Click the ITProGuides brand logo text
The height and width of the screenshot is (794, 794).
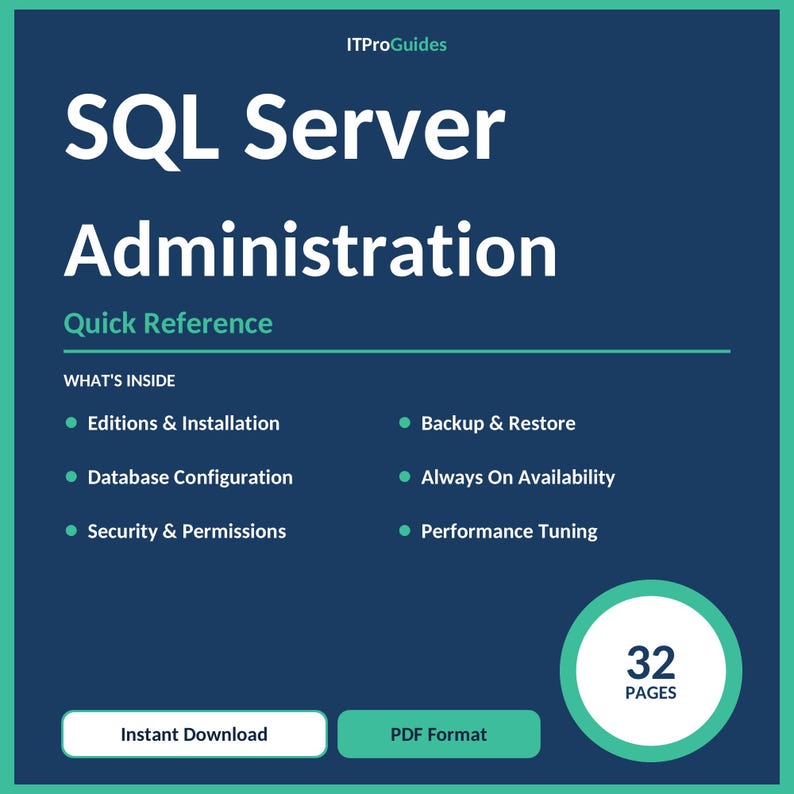click(396, 45)
